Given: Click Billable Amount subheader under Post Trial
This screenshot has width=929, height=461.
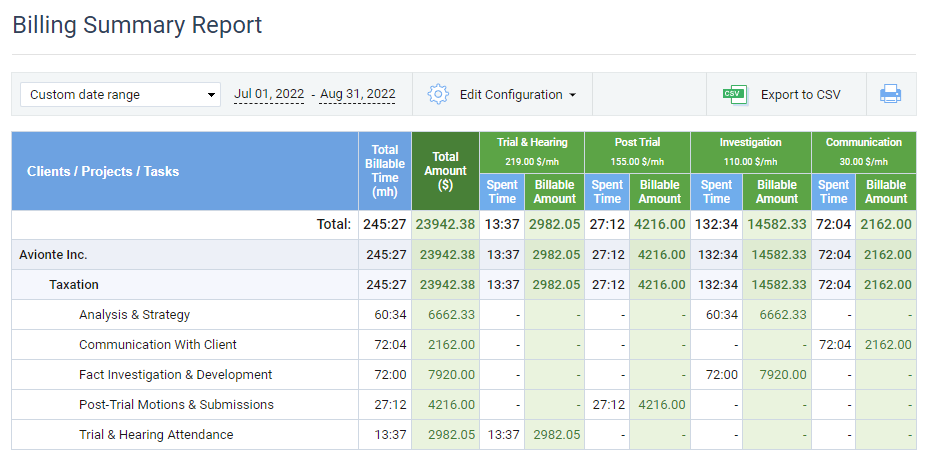Looking at the screenshot, I should click(x=660, y=192).
